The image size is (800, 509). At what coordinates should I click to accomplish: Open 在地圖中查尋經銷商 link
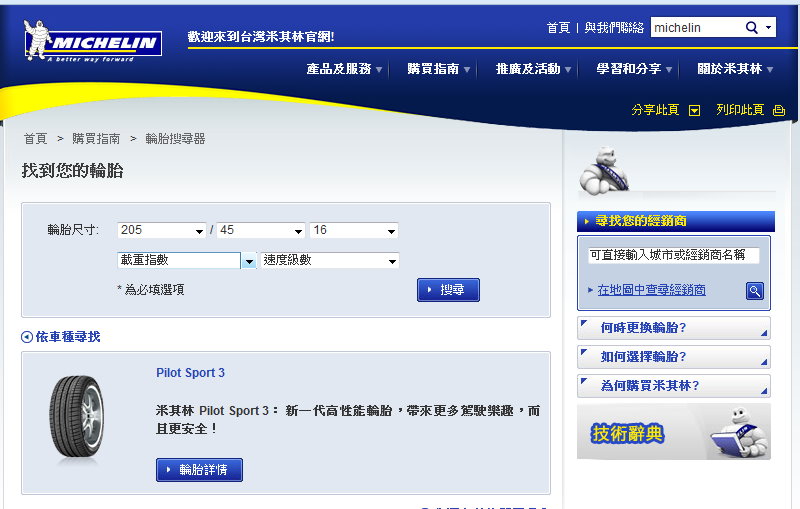652,290
